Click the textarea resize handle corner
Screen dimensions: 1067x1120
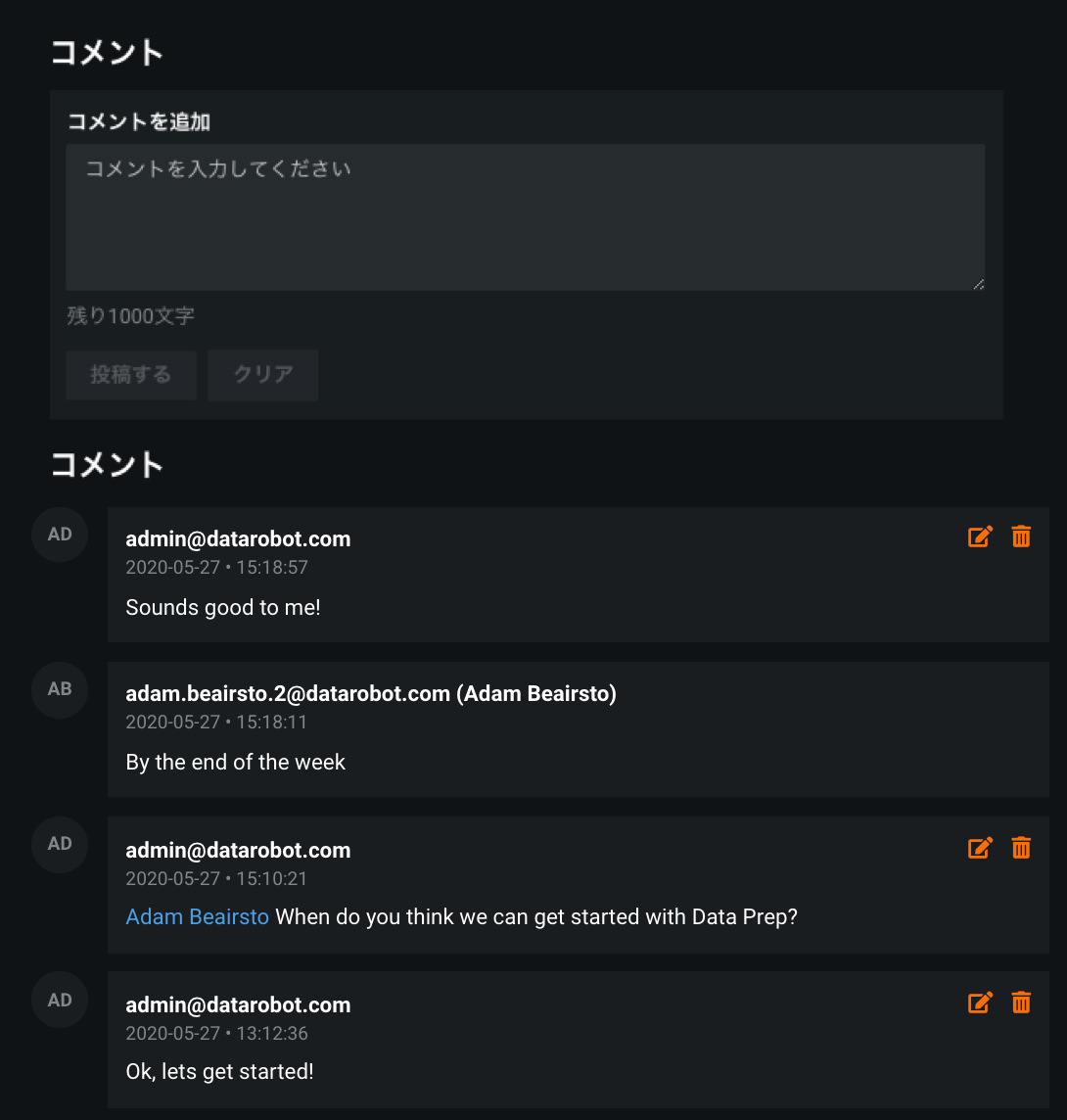pos(978,284)
